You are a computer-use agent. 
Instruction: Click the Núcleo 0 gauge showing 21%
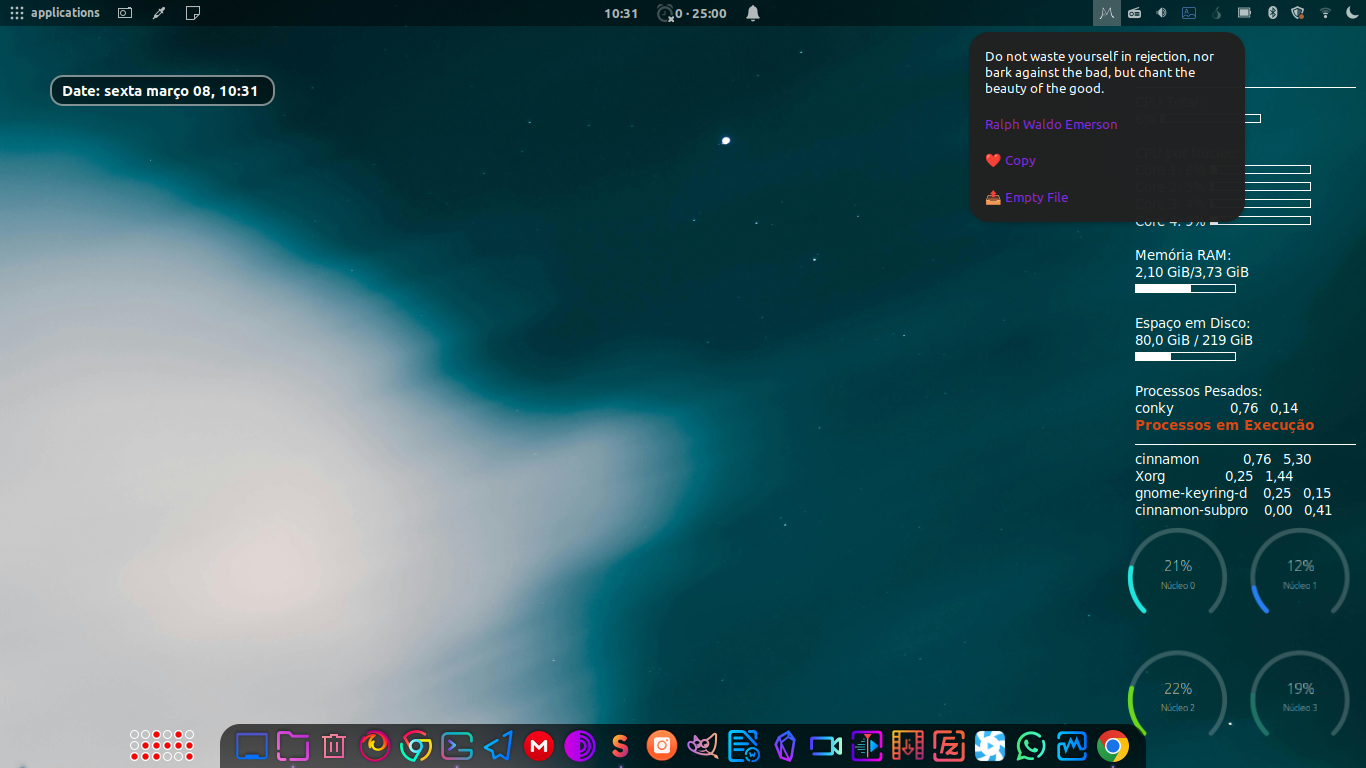click(x=1178, y=572)
